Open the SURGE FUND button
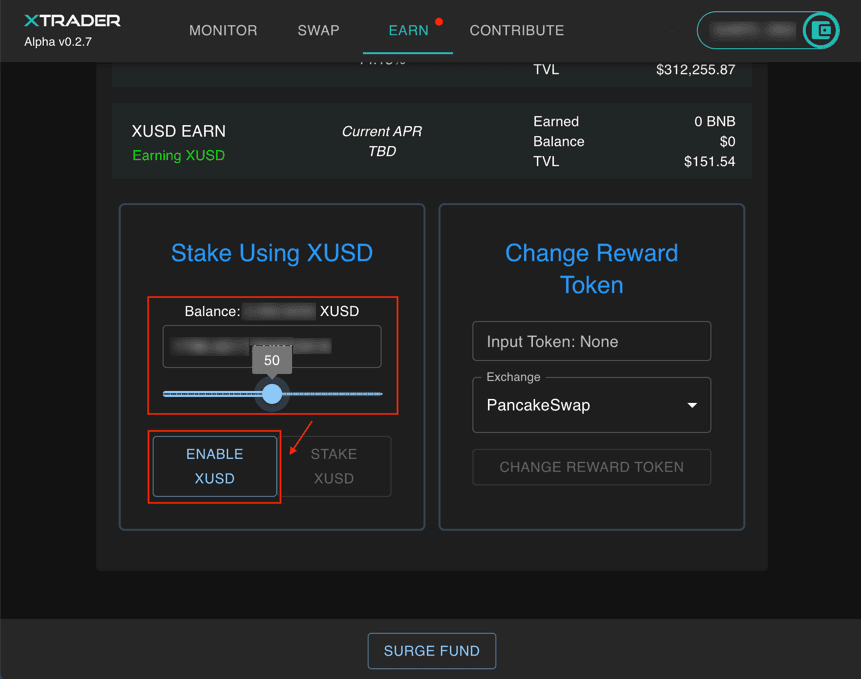 point(432,650)
